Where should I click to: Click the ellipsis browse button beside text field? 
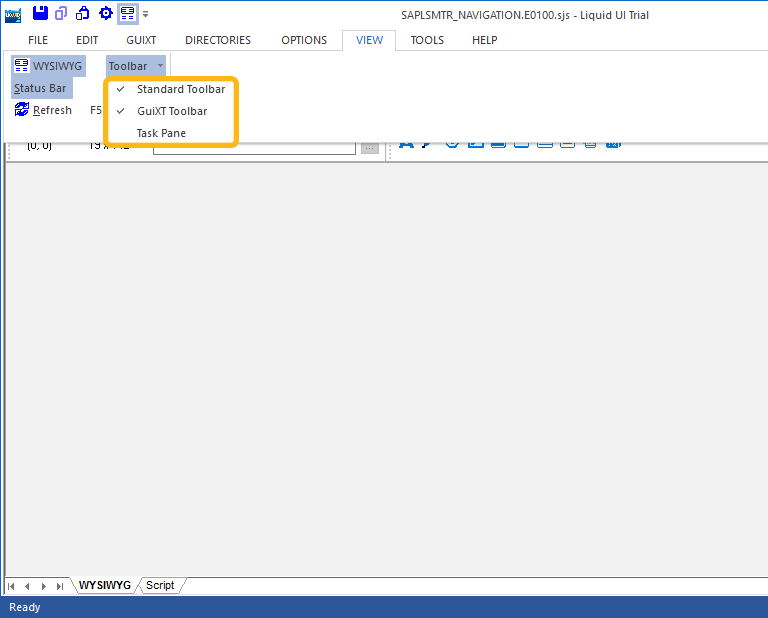click(x=370, y=147)
